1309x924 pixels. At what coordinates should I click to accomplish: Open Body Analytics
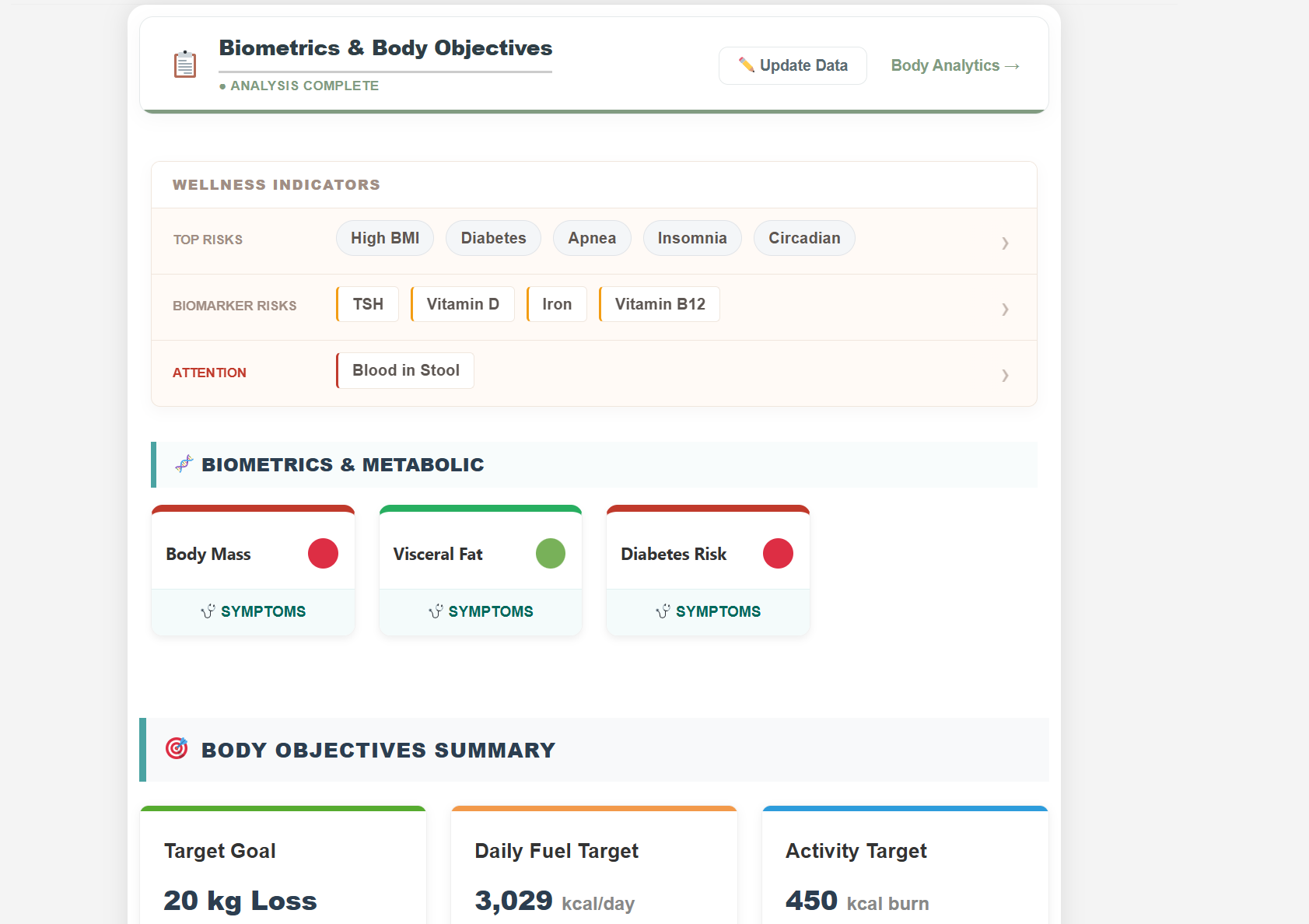(x=955, y=65)
